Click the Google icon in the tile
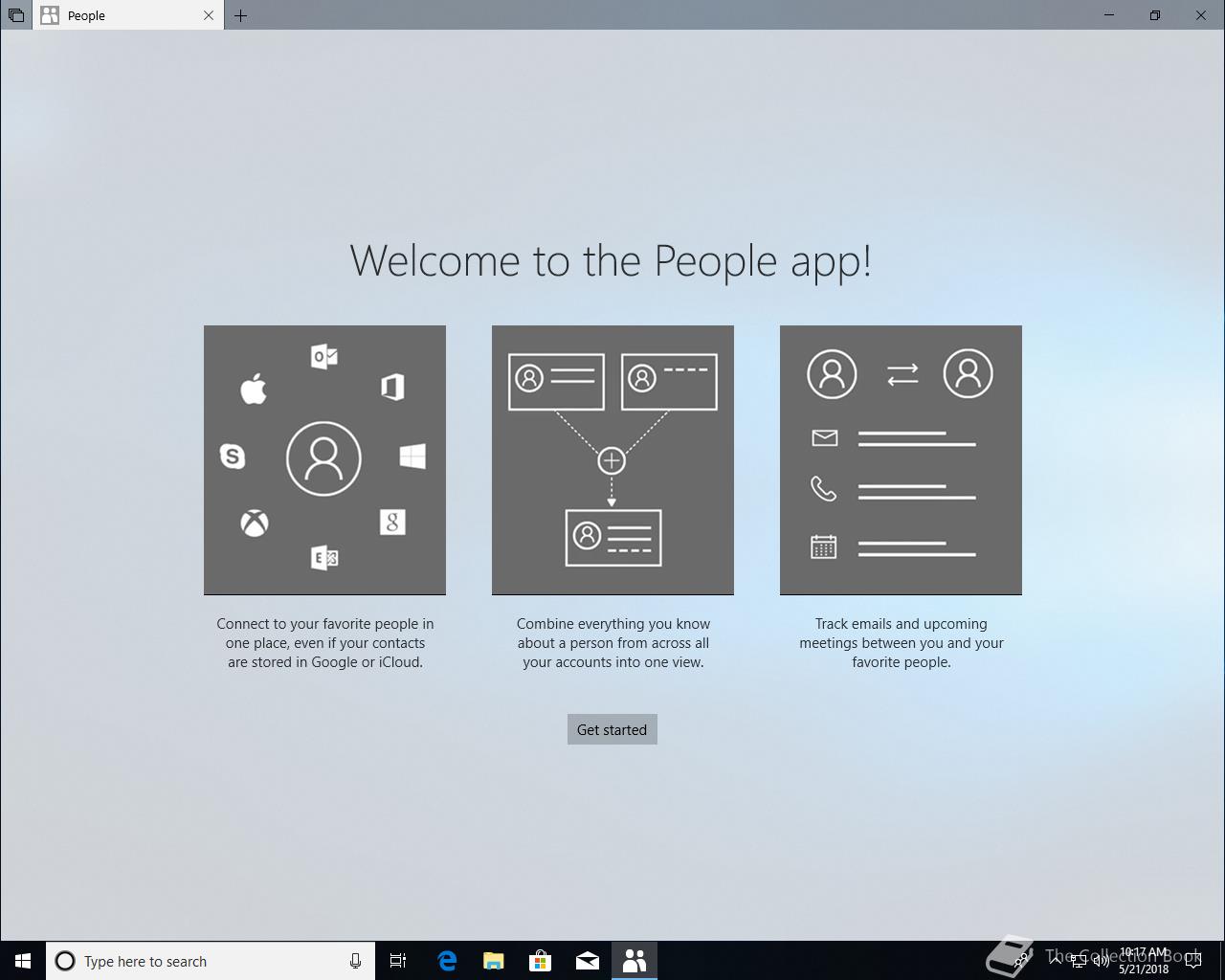The width and height of the screenshot is (1225, 980). (x=392, y=522)
